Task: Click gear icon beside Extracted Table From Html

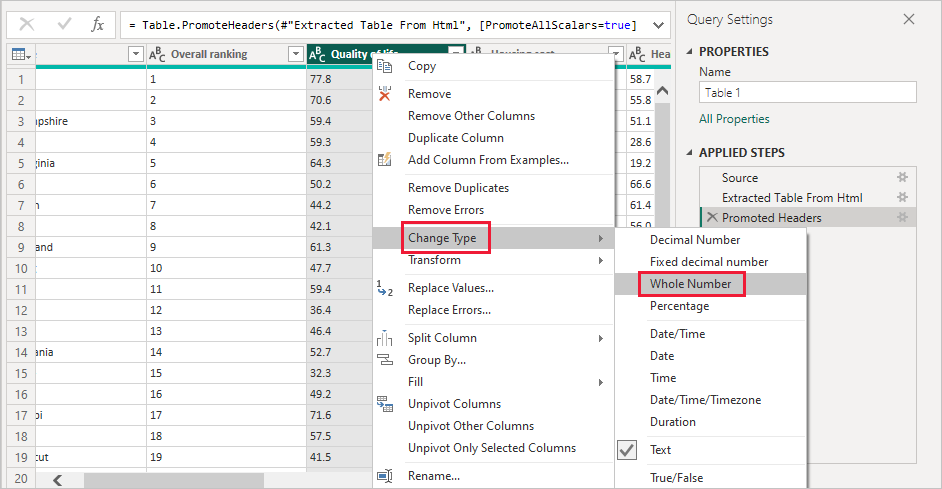Action: [902, 197]
